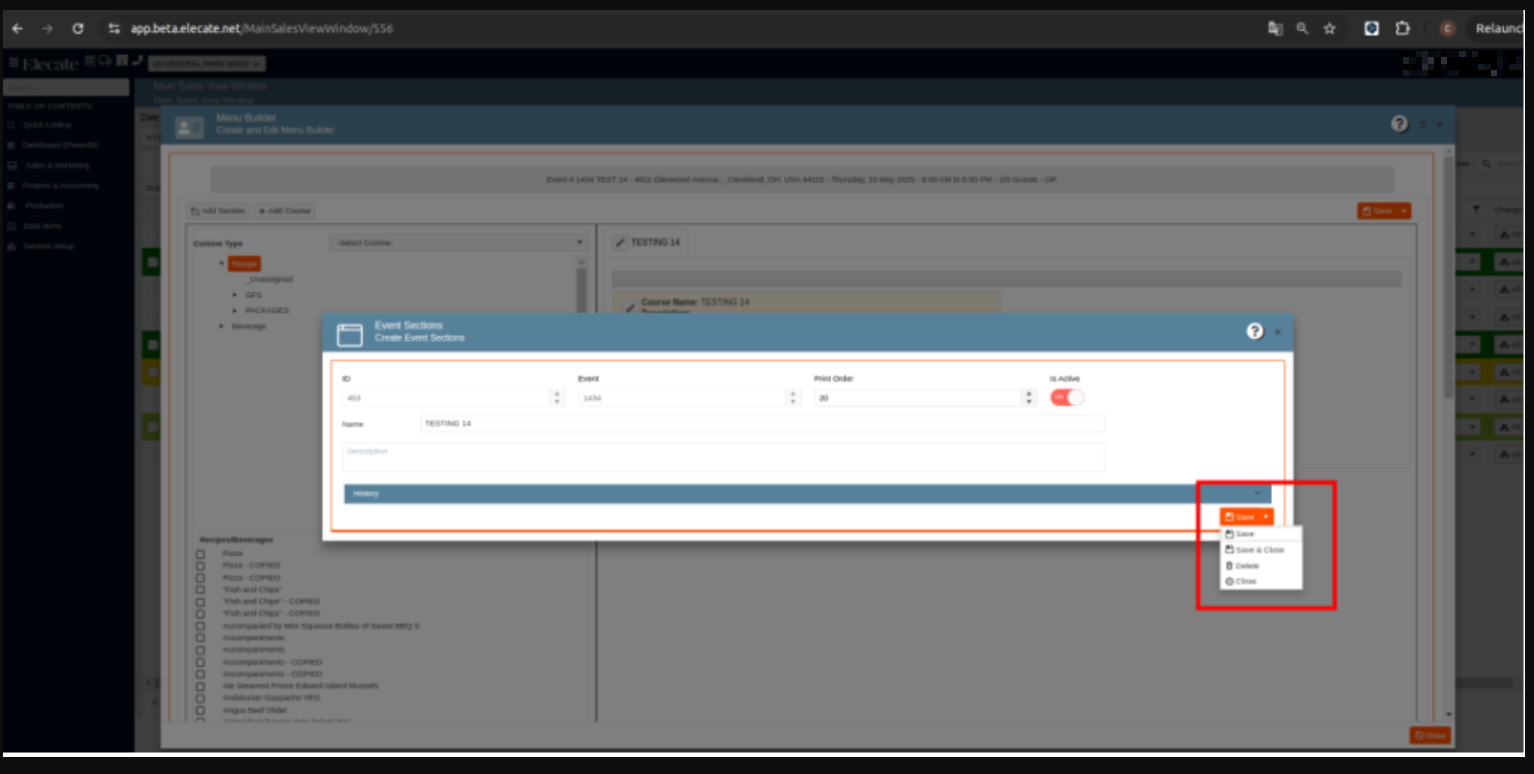Choose Save & Close from the menu
1534x774 pixels.
click(1259, 550)
